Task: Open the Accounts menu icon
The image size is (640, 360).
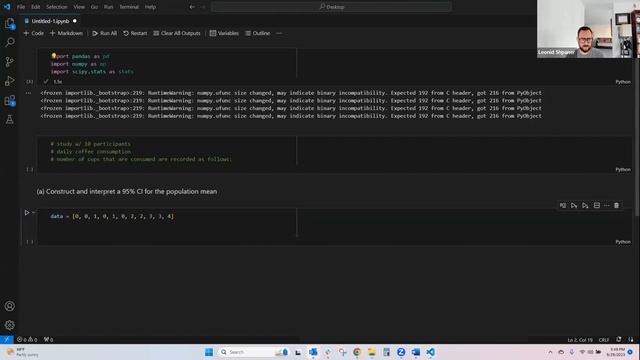Action: [9, 306]
